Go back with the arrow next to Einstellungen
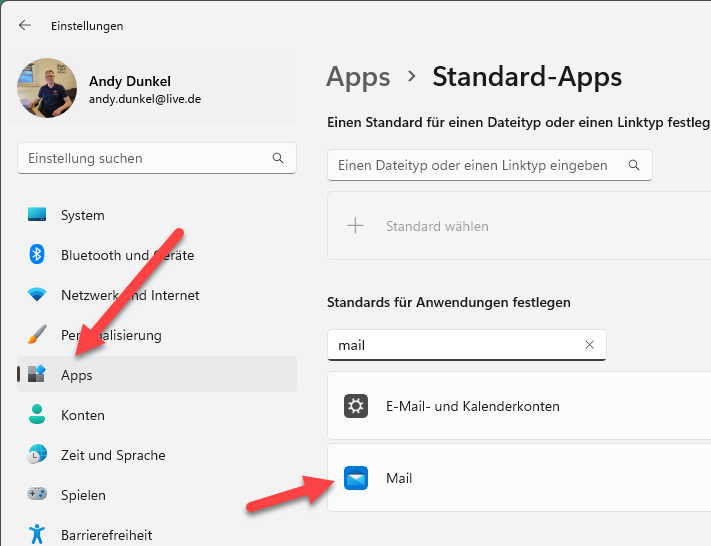The height and width of the screenshot is (546, 711). [24, 25]
